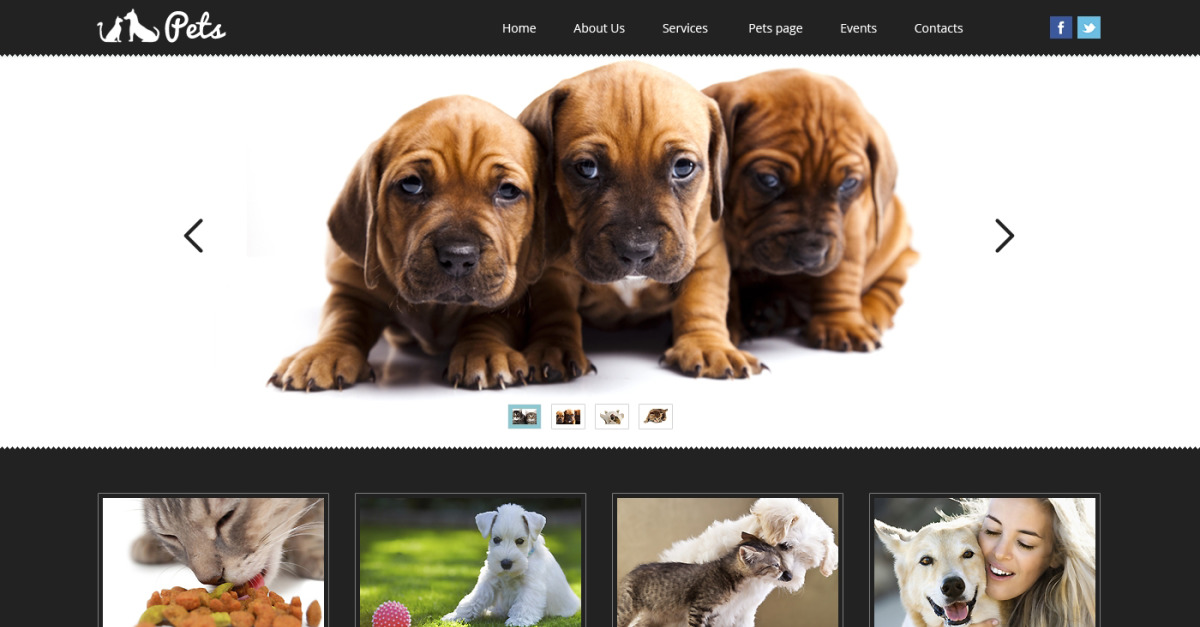Screen dimensions: 1200x627
Task: Select the lying tabby kitten slide thumbnail
Action: coord(656,416)
